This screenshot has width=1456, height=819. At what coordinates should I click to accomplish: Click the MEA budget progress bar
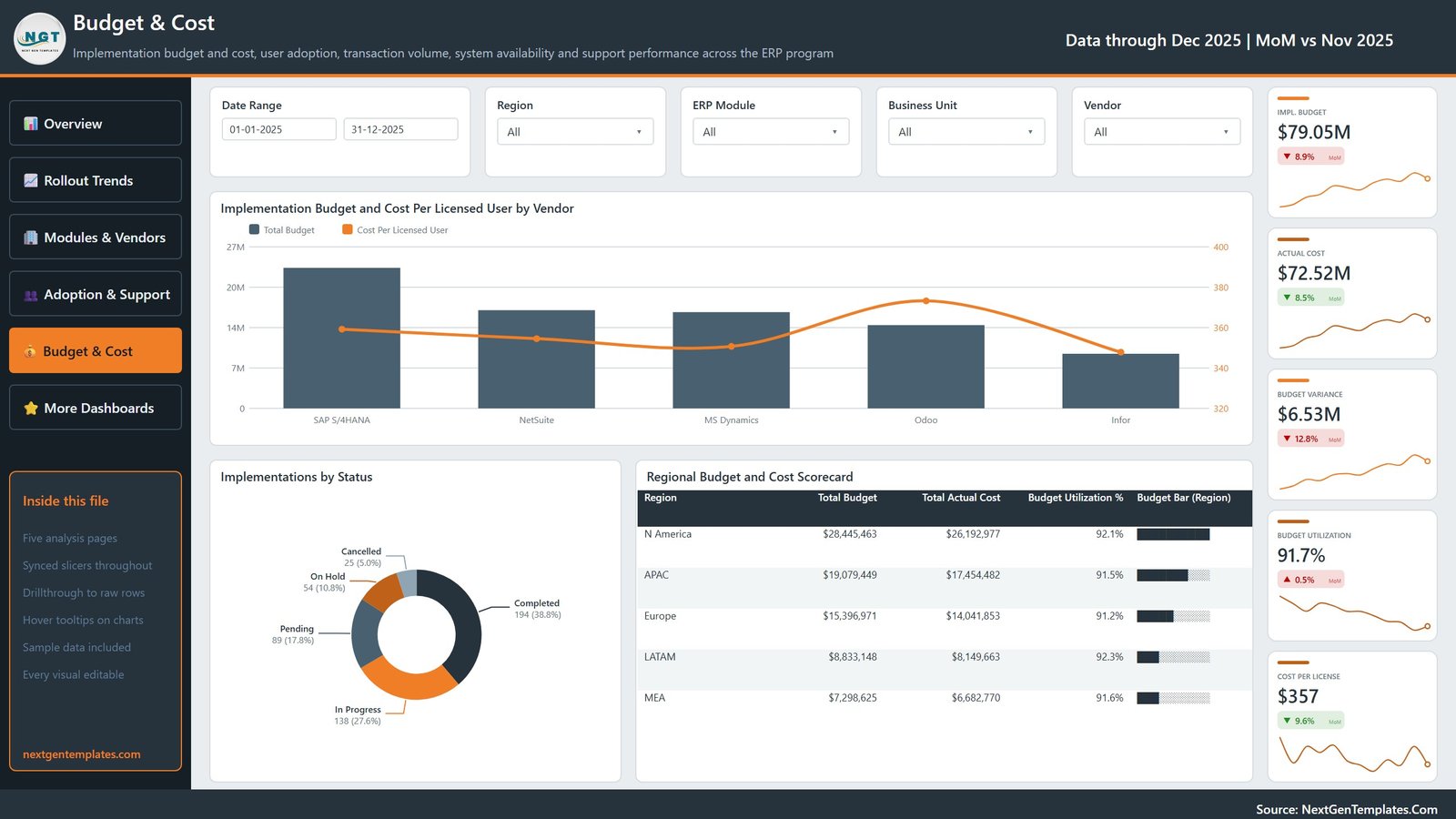click(x=1174, y=698)
